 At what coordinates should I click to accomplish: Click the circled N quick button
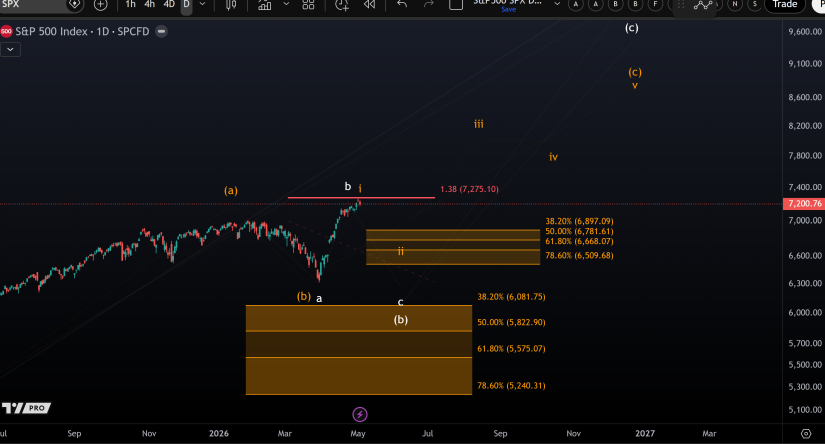point(735,4)
